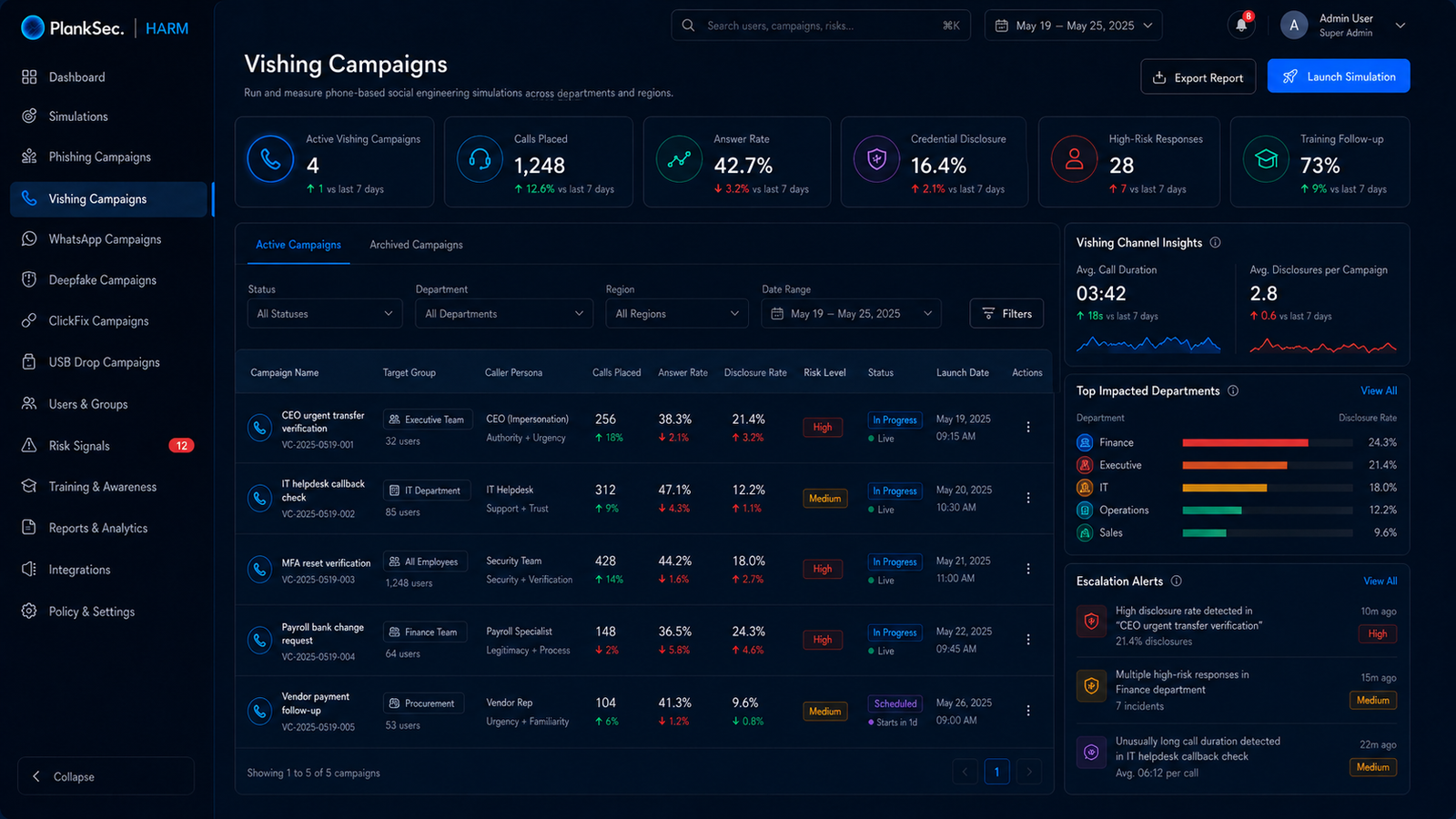This screenshot has width=1456, height=819.
Task: Click the Admin User avatar
Action: pos(1294,25)
